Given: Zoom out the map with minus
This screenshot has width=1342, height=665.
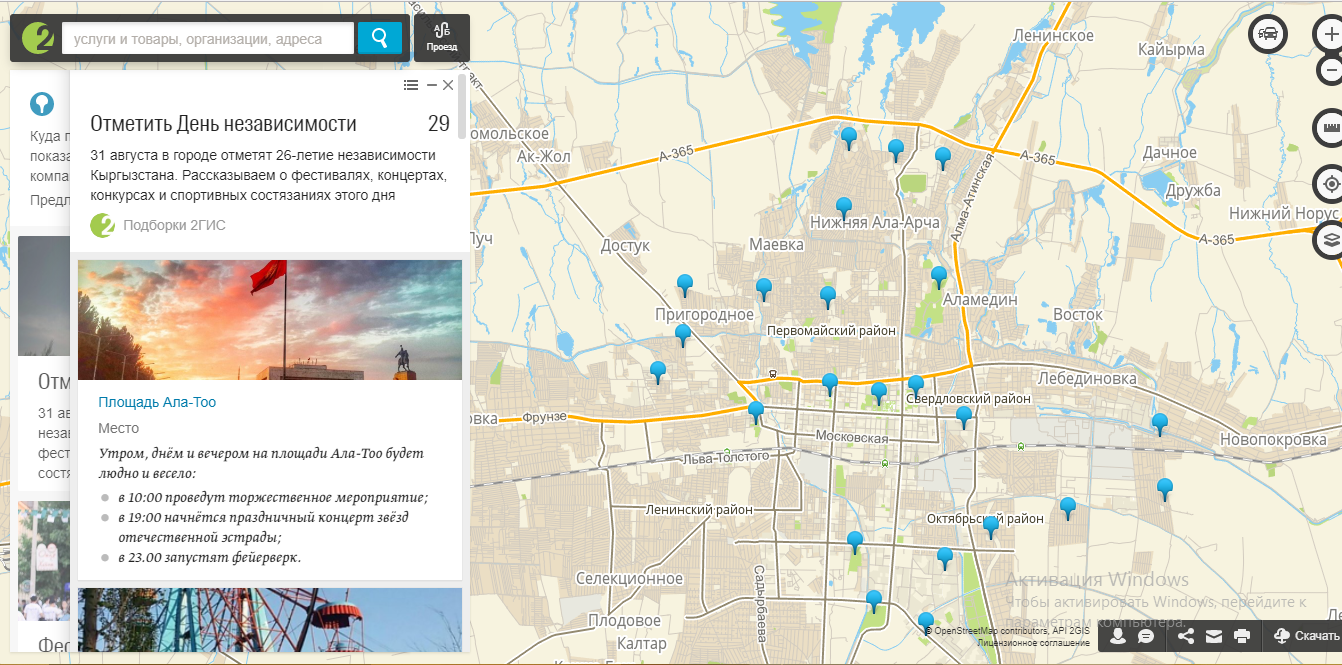Looking at the screenshot, I should [1330, 71].
